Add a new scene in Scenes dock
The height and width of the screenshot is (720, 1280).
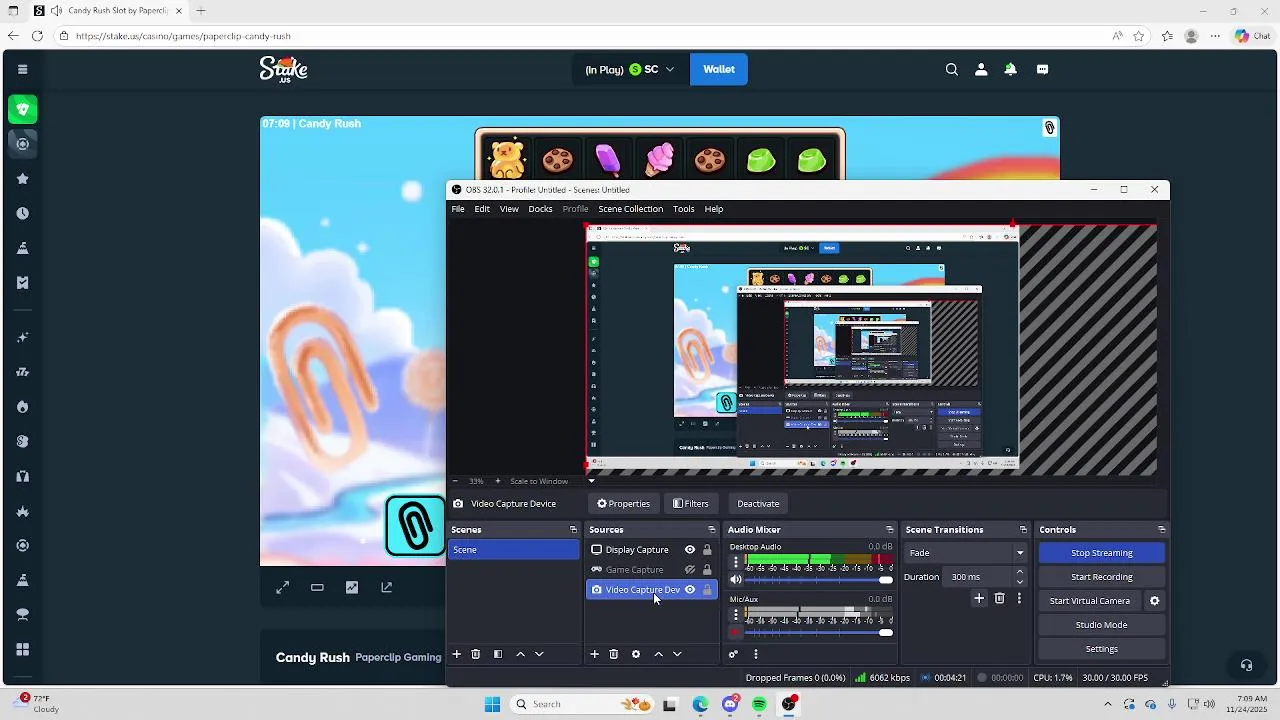click(457, 654)
